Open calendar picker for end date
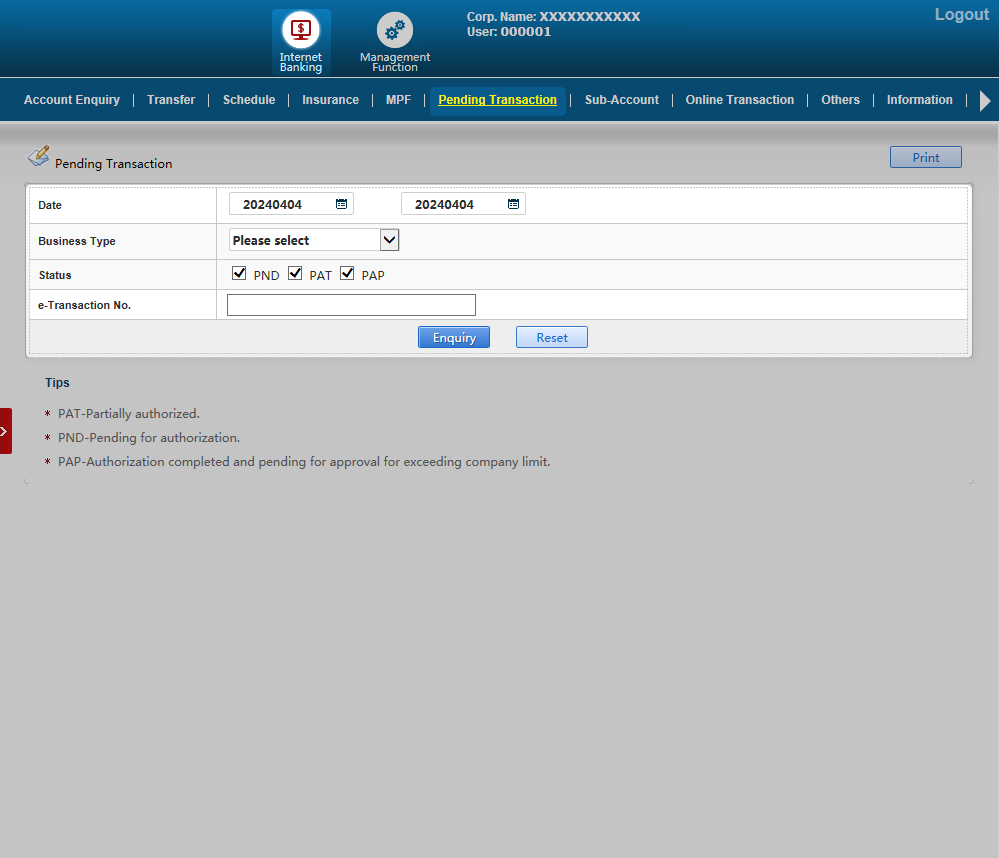The height and width of the screenshot is (858, 999). [x=513, y=204]
